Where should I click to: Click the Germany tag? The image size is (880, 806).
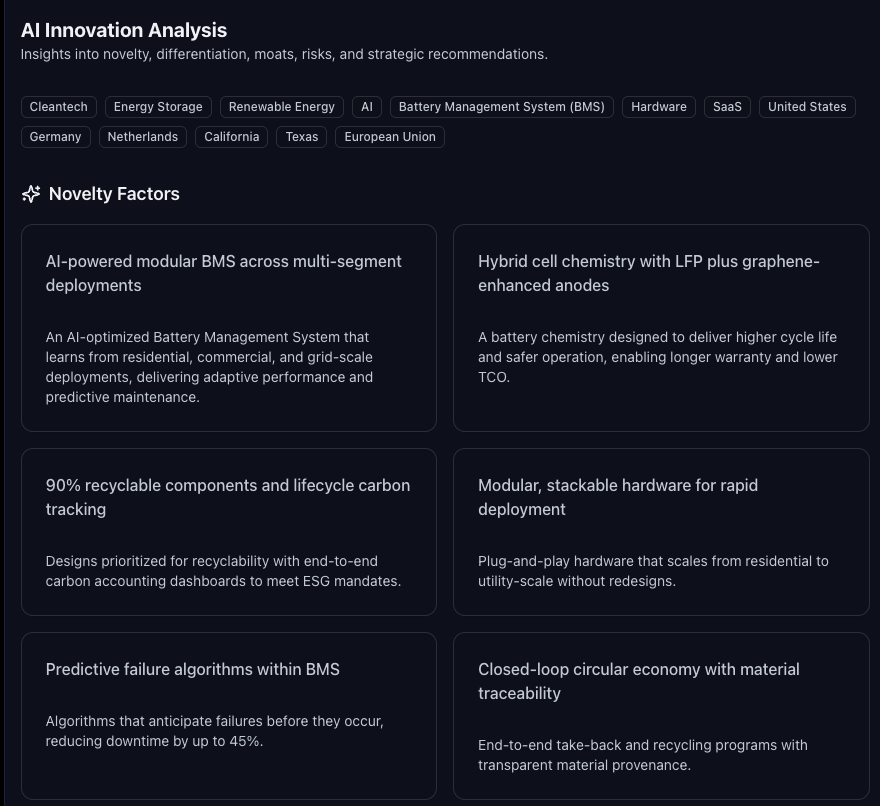pos(56,137)
